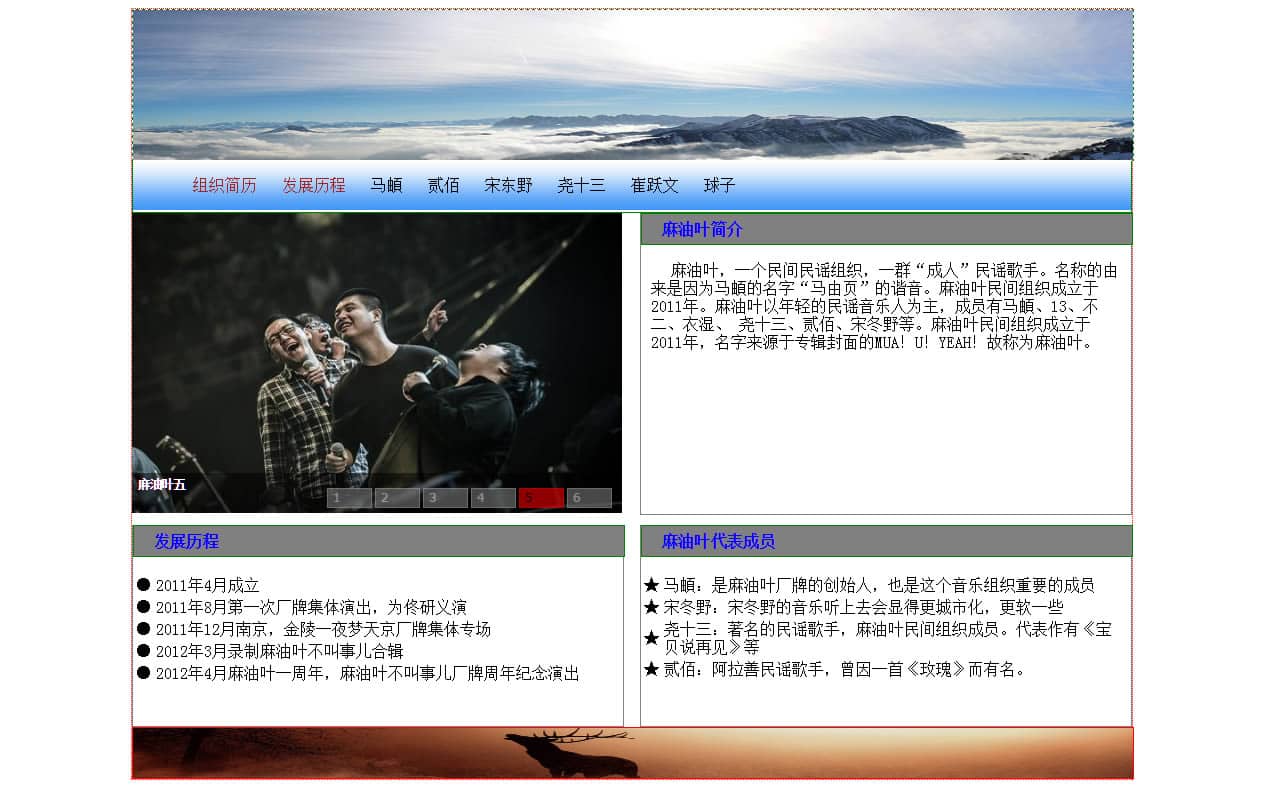Jump to slideshow slide 3
The height and width of the screenshot is (788, 1263).
point(445,498)
